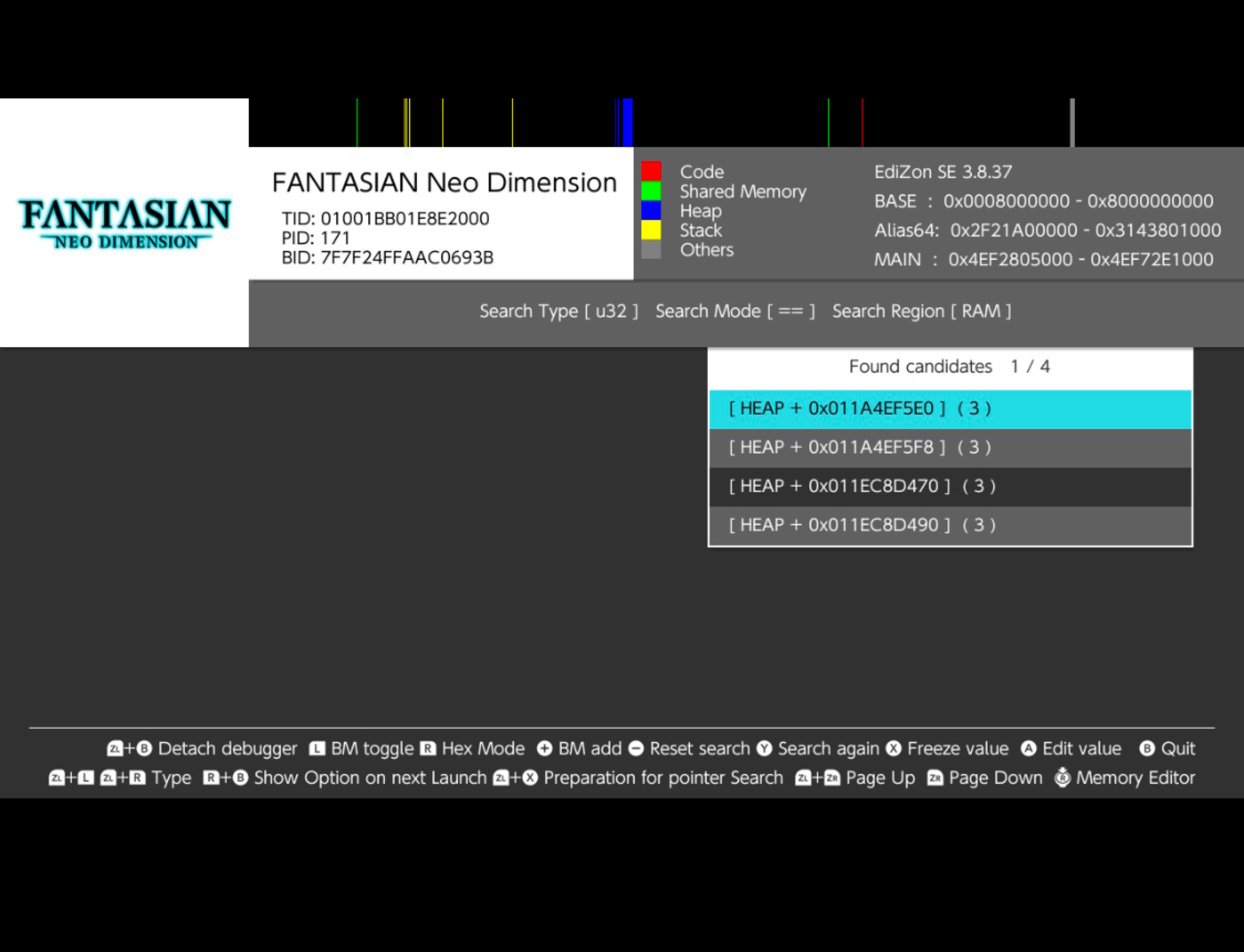Click the red code marker in memory map

862,123
